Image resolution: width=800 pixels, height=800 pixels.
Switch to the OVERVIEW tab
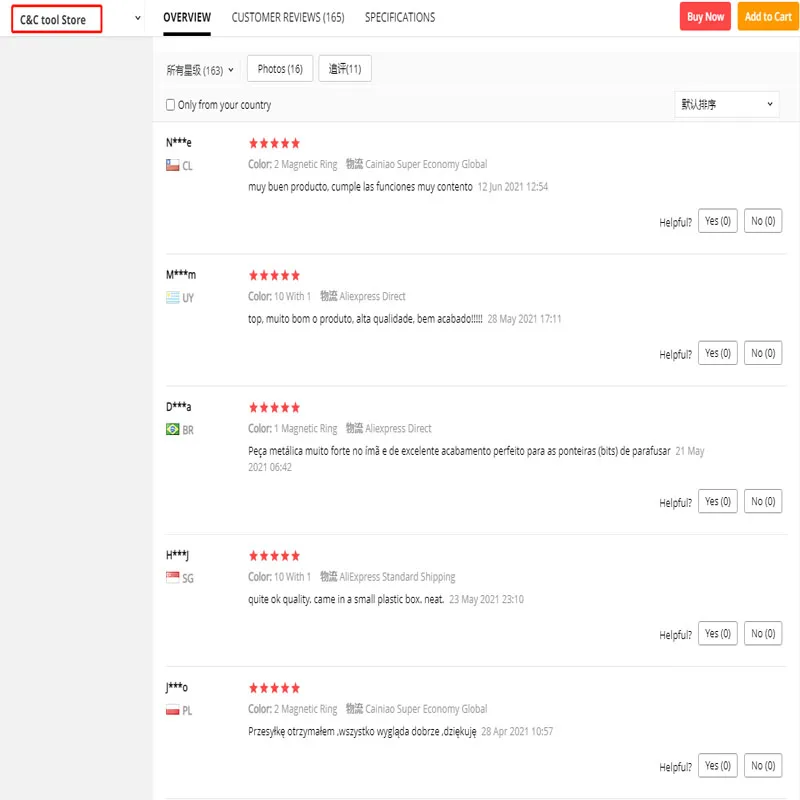(187, 17)
